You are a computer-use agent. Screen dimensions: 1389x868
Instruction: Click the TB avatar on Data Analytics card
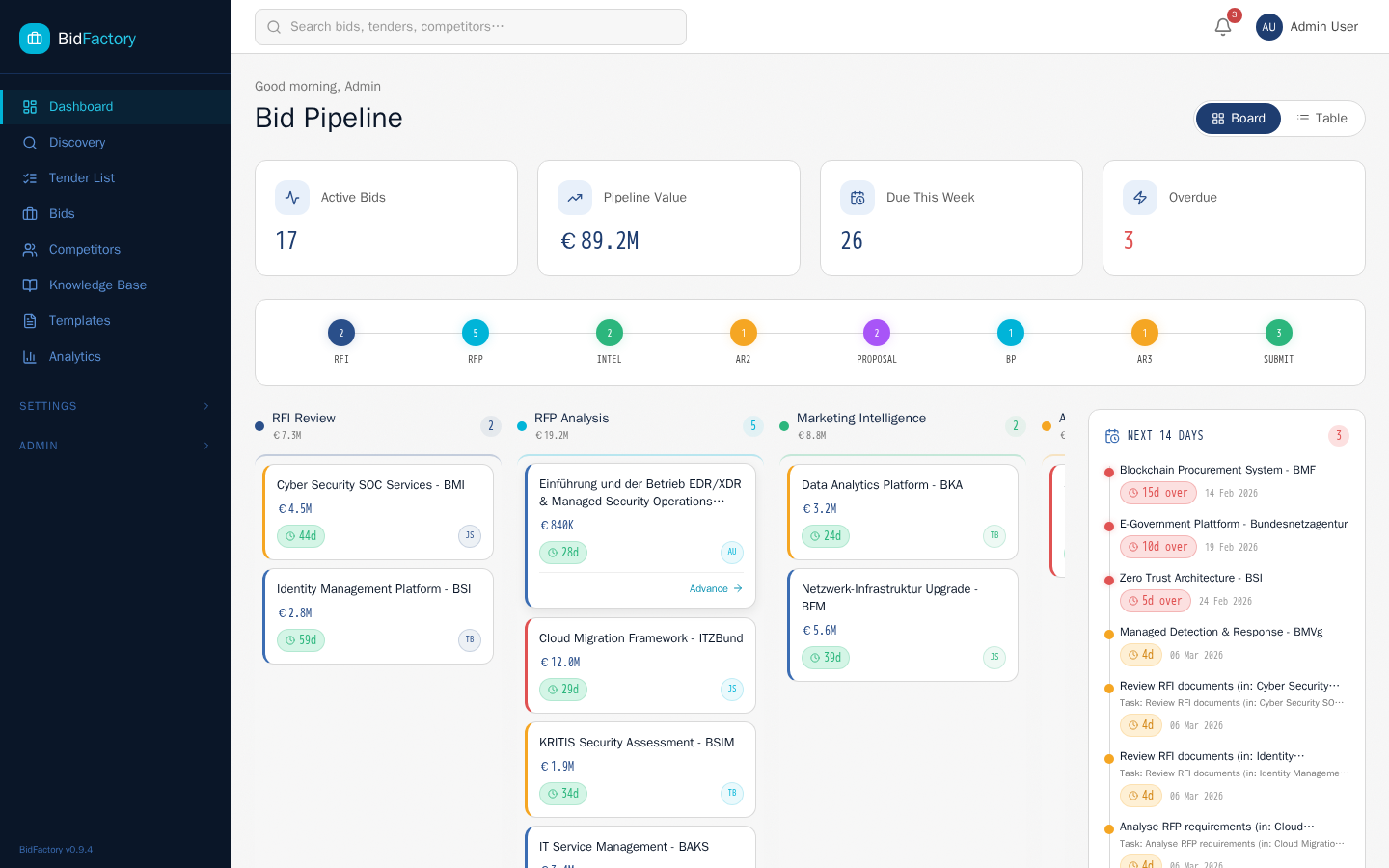point(994,535)
